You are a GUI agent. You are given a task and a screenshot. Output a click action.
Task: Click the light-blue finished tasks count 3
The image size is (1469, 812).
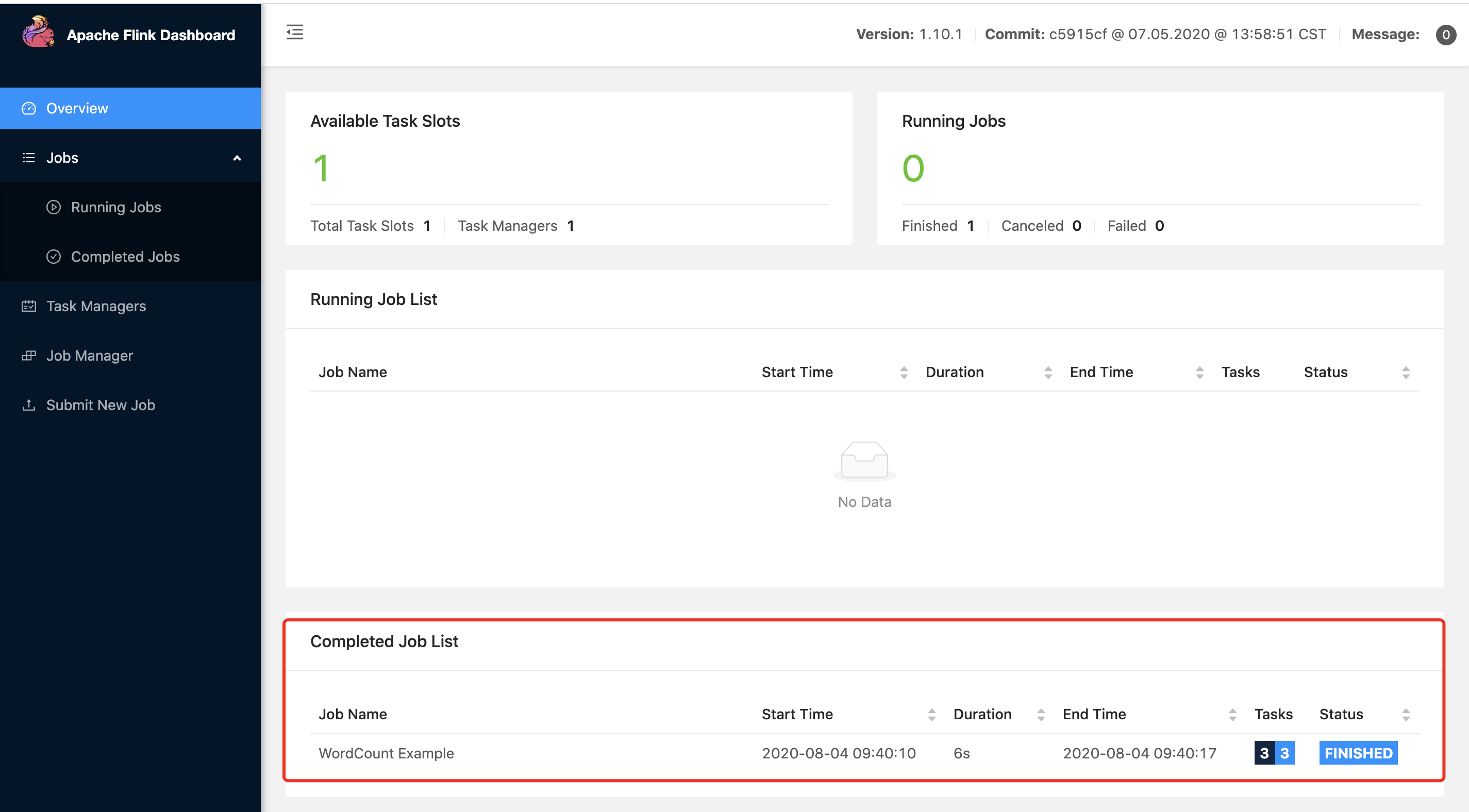click(1285, 753)
